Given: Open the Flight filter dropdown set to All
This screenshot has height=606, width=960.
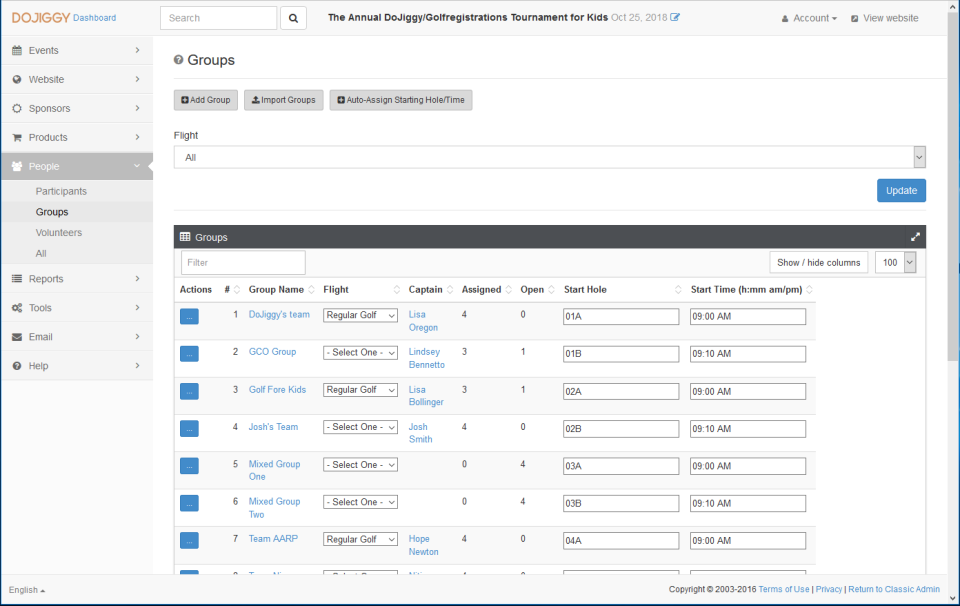Looking at the screenshot, I should [x=549, y=157].
